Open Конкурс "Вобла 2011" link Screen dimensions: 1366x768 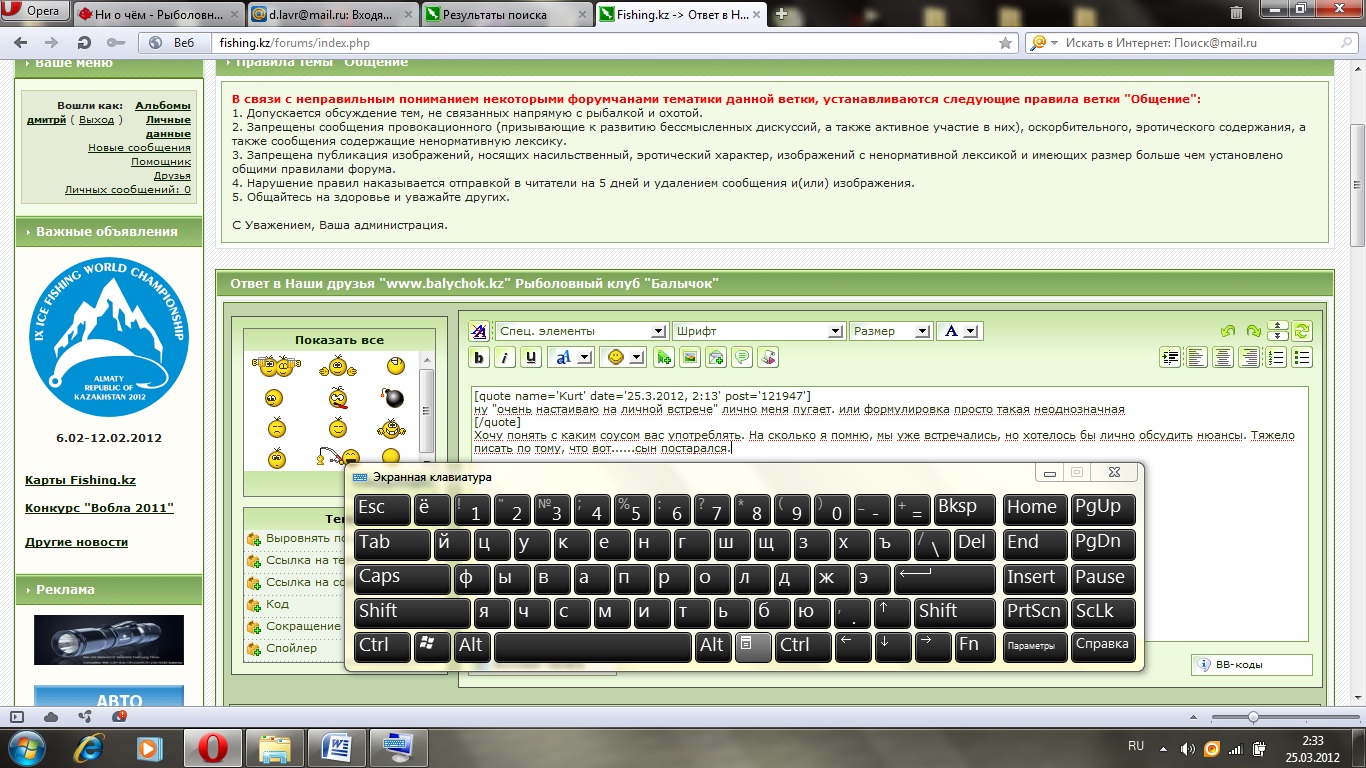point(99,508)
